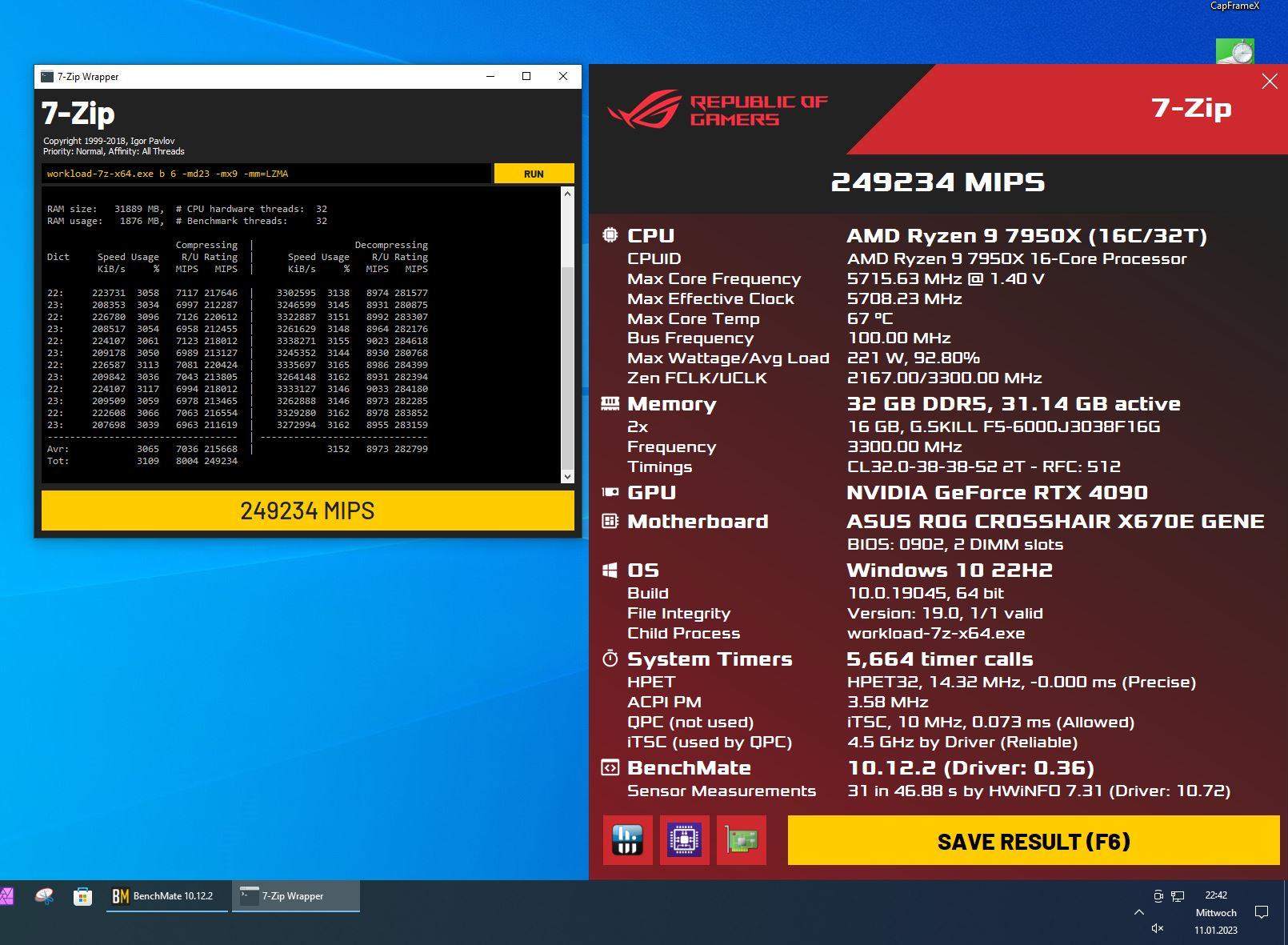This screenshot has height=945, width=1288.
Task: Click 'Tot:' row in the console output
Action: point(142,461)
